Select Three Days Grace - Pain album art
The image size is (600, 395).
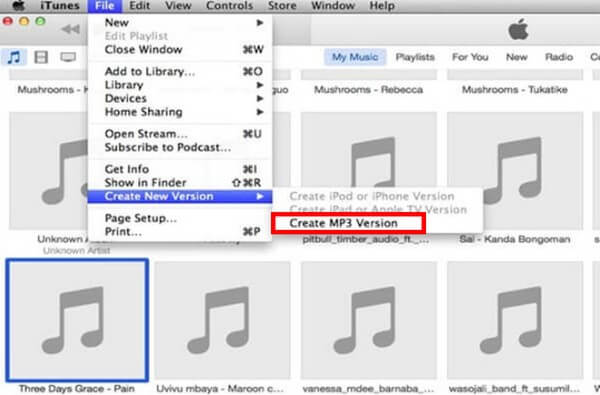pos(77,320)
